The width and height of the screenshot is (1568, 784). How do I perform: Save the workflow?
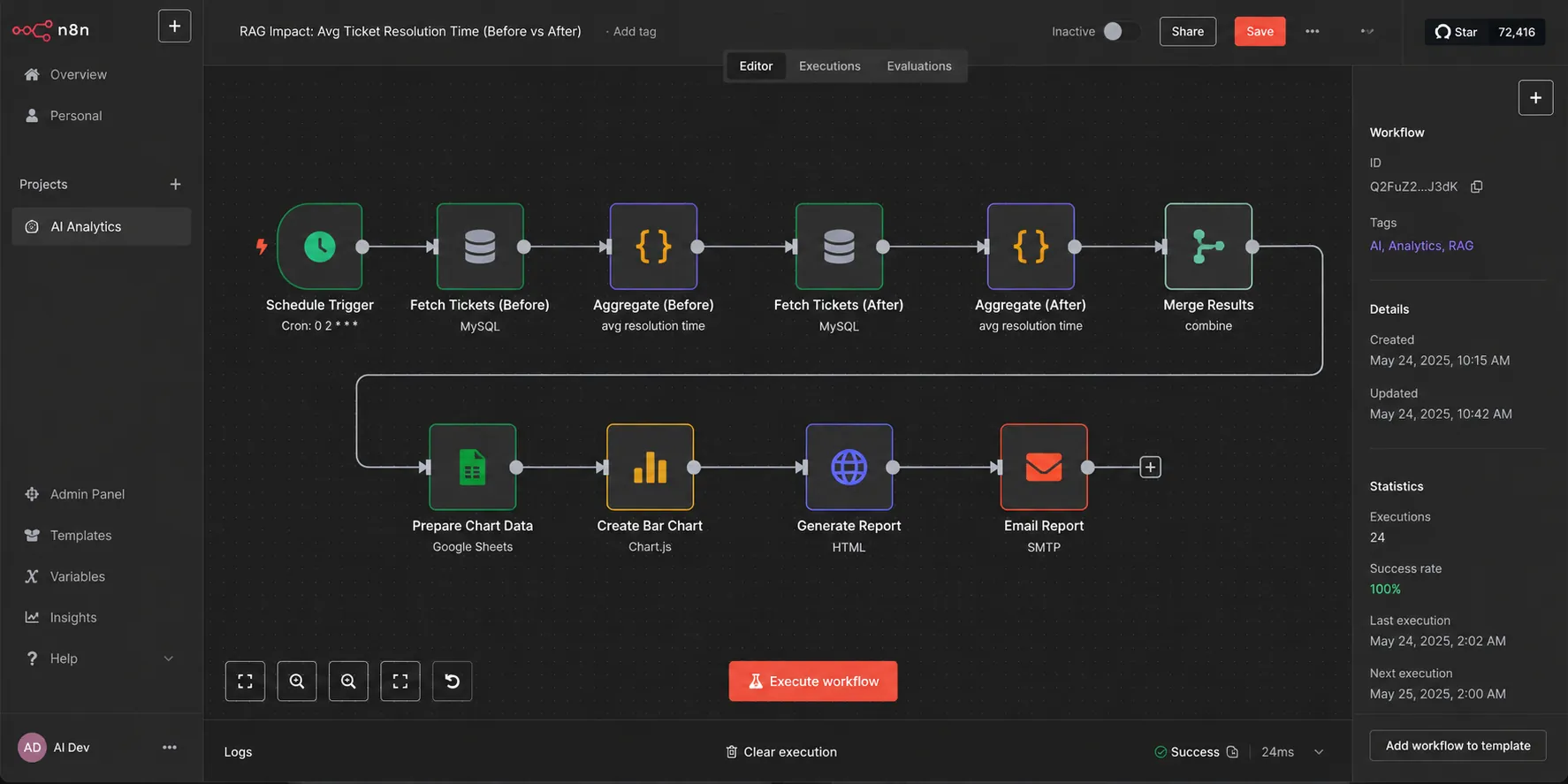[1260, 31]
